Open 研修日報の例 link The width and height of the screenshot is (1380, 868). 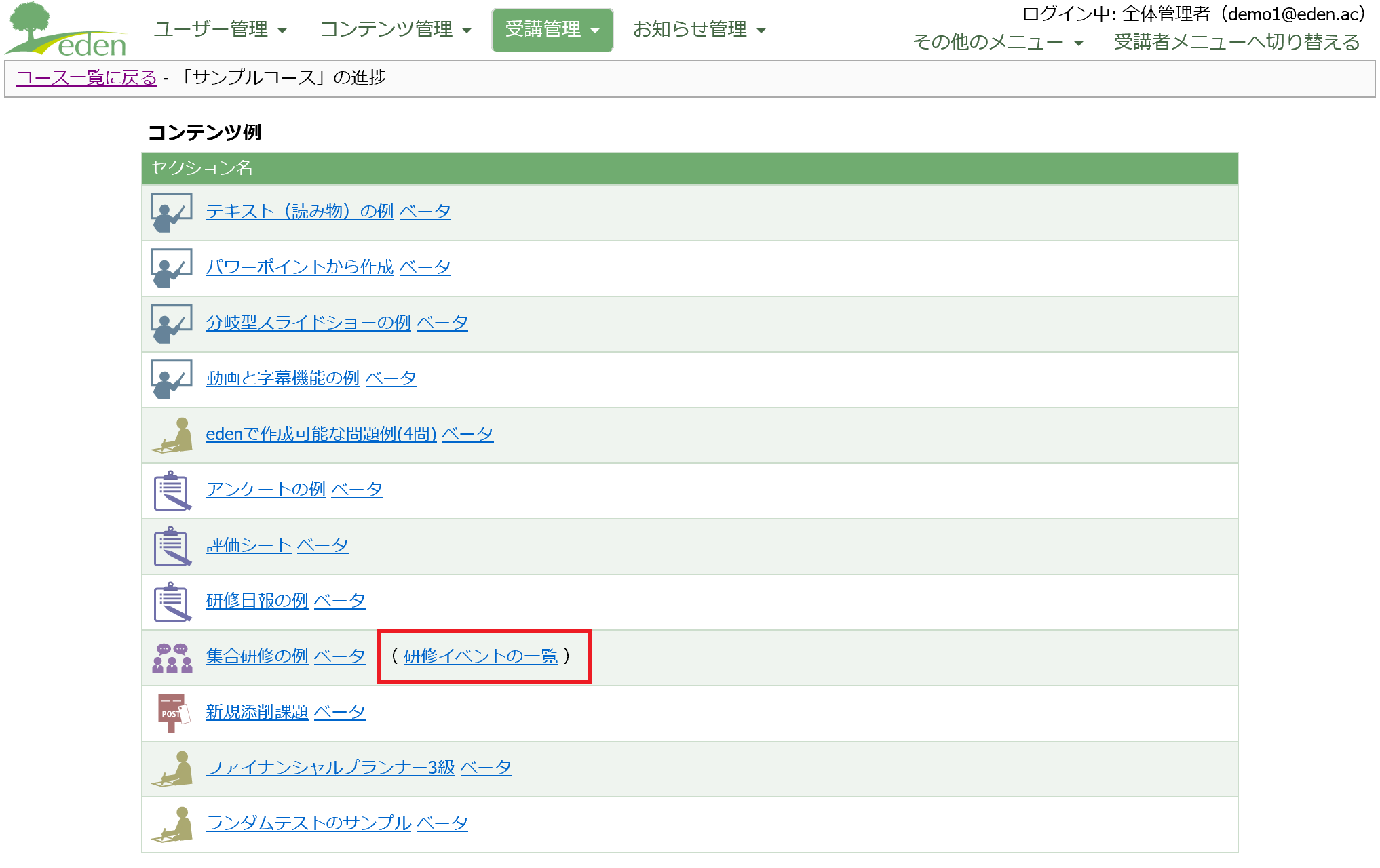coord(257,600)
